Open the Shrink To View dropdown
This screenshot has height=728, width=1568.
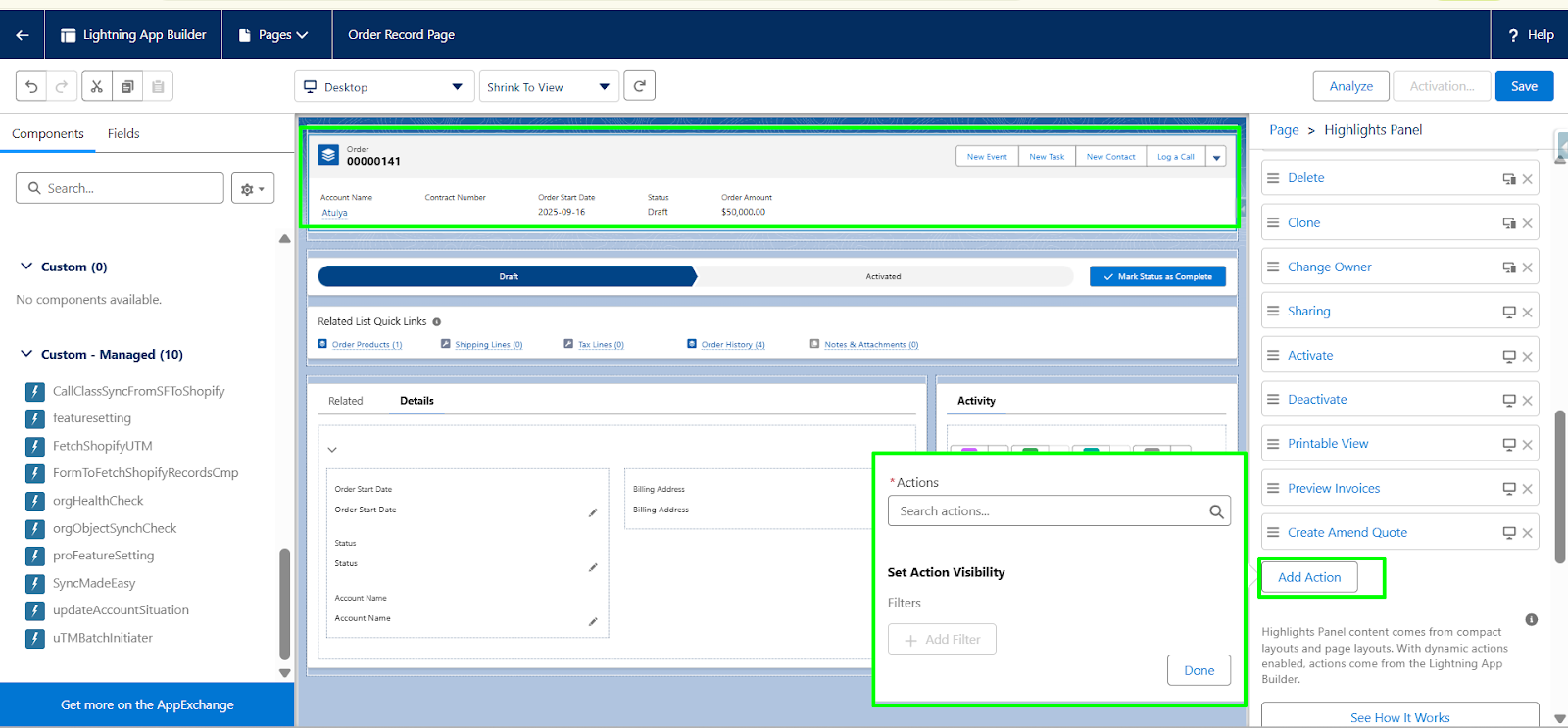tap(549, 86)
